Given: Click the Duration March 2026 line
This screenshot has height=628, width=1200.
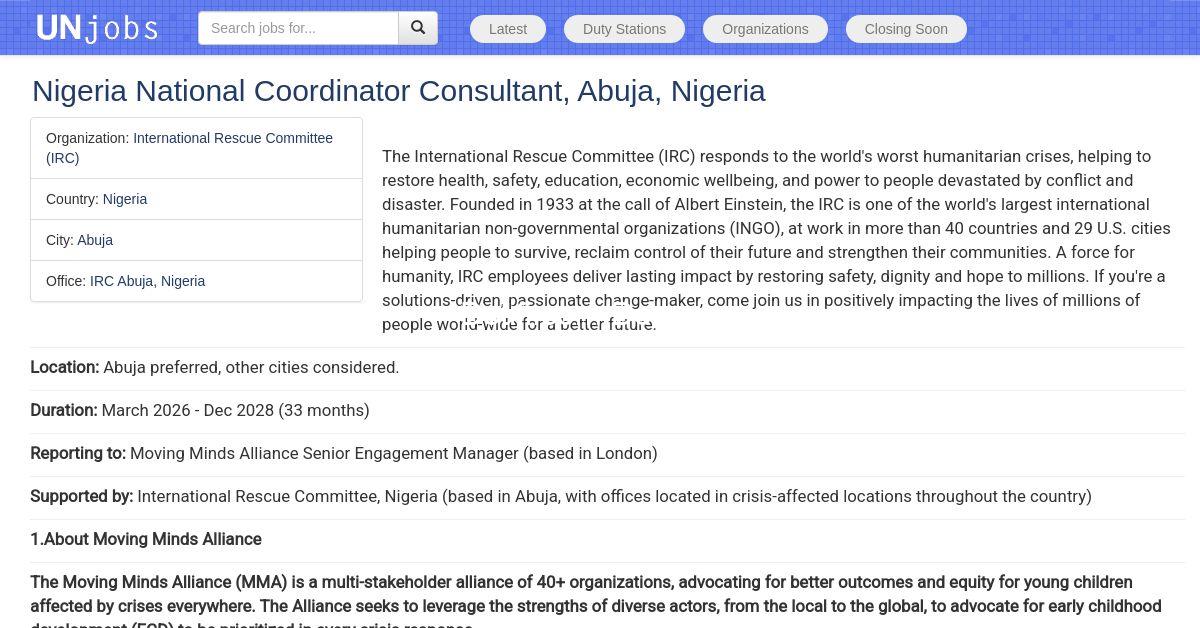Looking at the screenshot, I should [200, 410].
